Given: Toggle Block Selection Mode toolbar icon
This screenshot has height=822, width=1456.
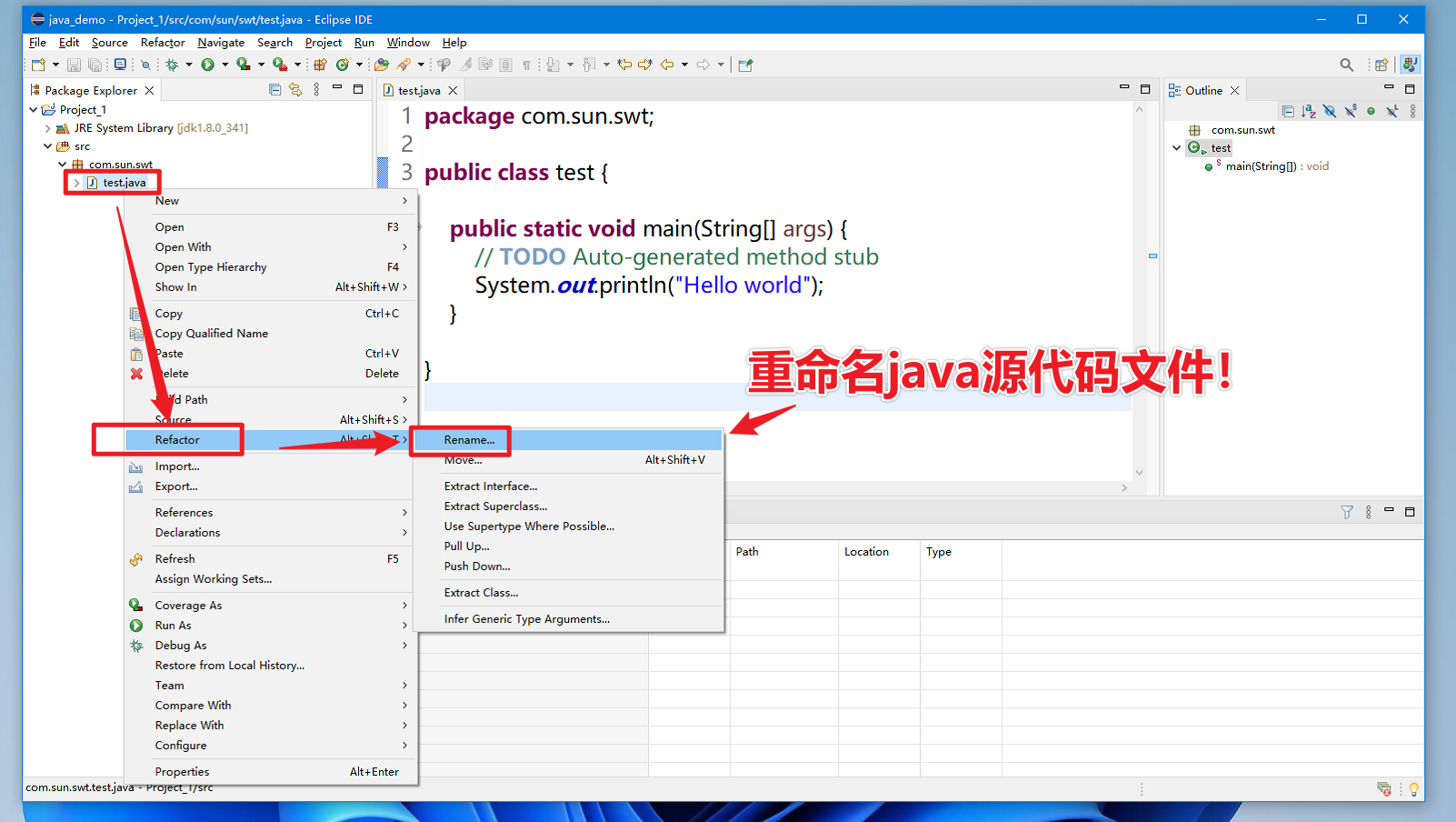Looking at the screenshot, I should pos(506,65).
